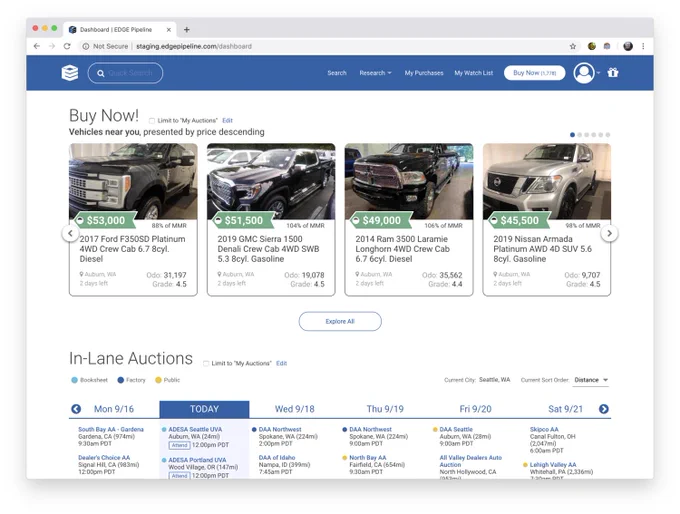
Task: Close the Dashboard EDGE Pipeline tab
Action: click(169, 29)
